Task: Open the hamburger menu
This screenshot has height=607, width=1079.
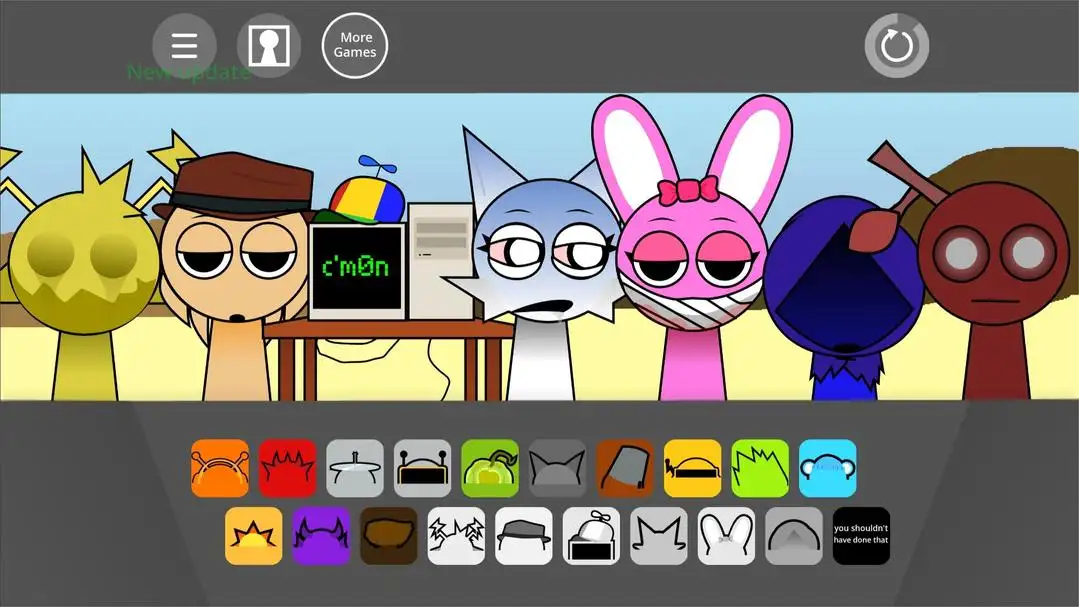Action: click(x=184, y=46)
